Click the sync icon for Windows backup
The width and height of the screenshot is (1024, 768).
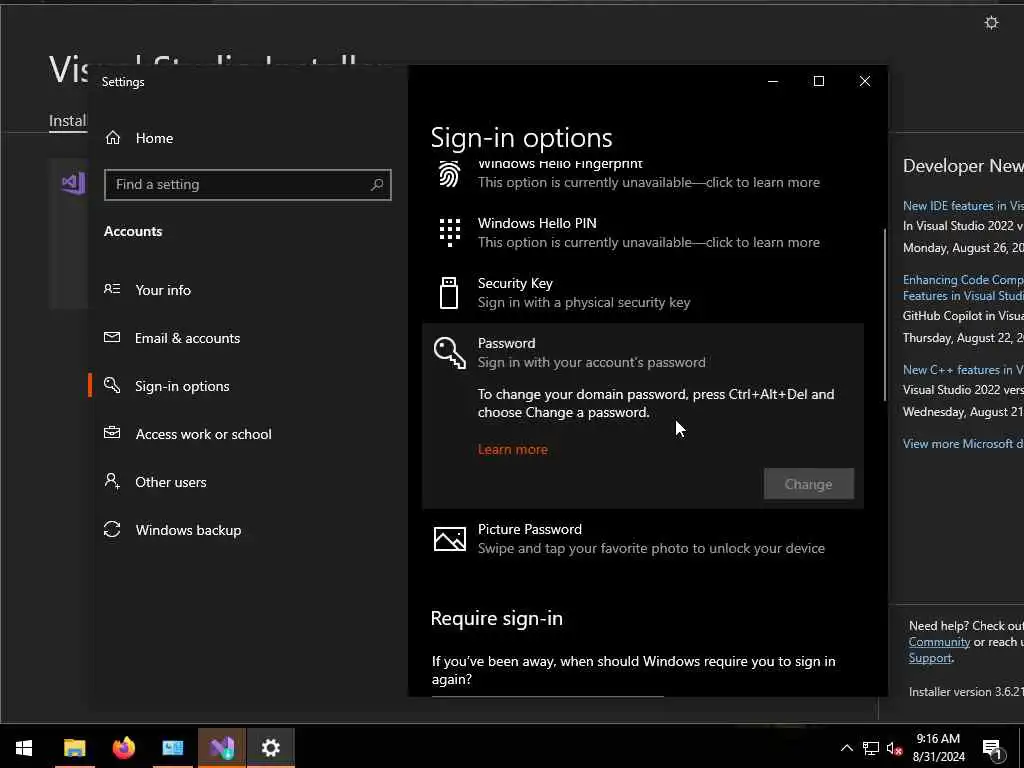(112, 529)
